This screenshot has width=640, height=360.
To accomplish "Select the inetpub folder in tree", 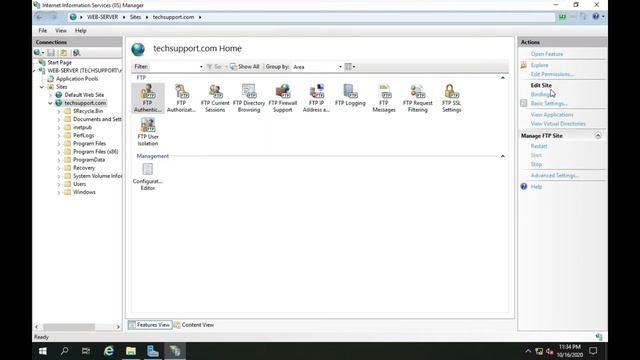I will [82, 127].
